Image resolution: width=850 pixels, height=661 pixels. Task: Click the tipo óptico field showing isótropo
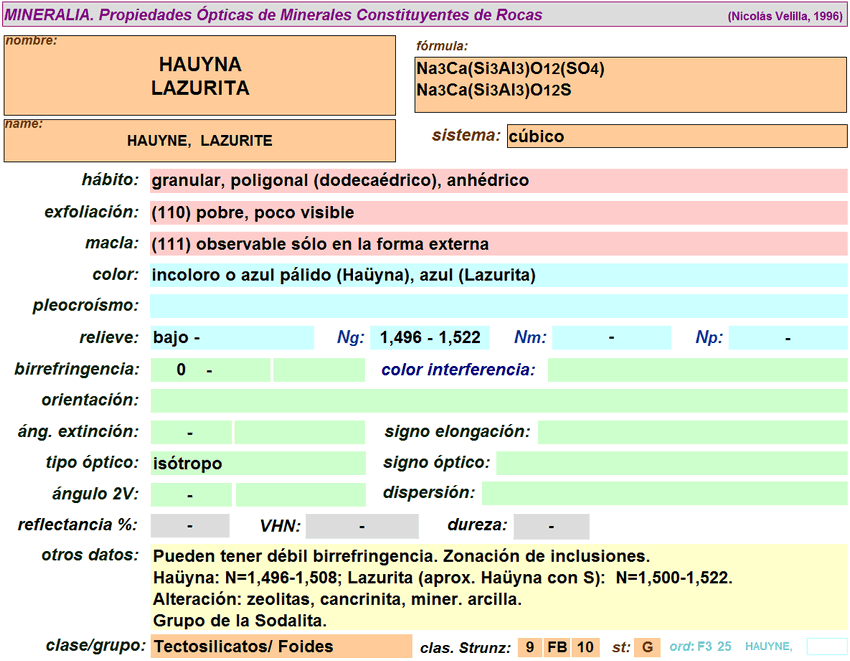point(257,463)
